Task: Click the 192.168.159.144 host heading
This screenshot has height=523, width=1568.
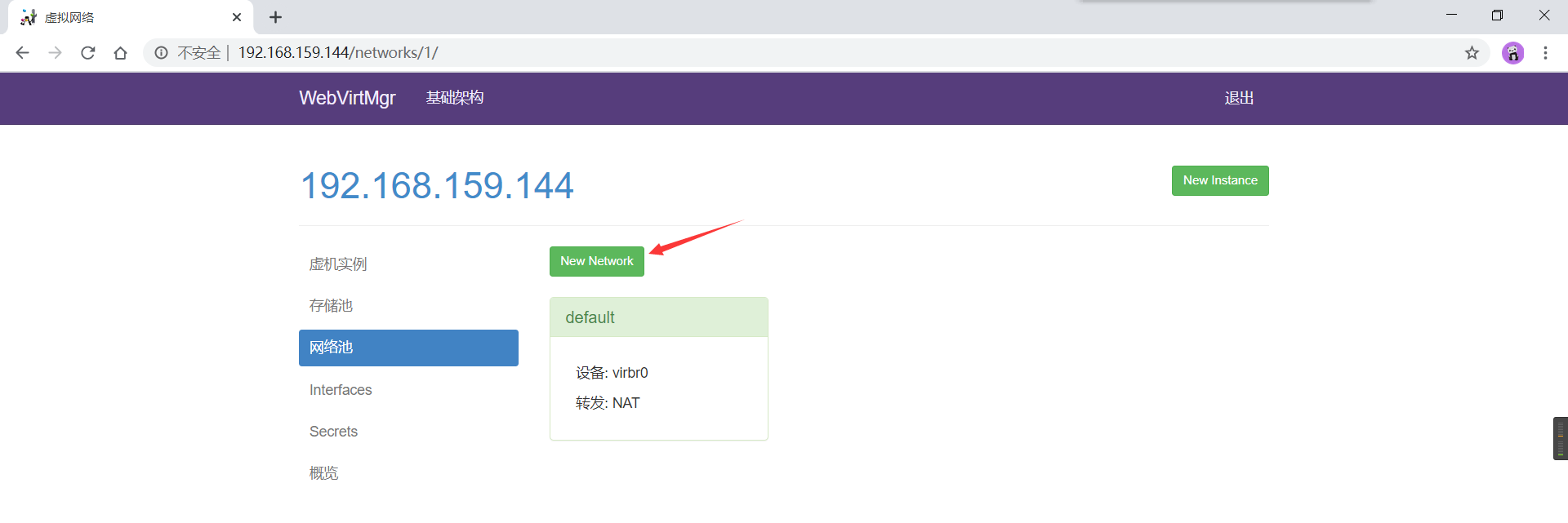Action: [438, 185]
